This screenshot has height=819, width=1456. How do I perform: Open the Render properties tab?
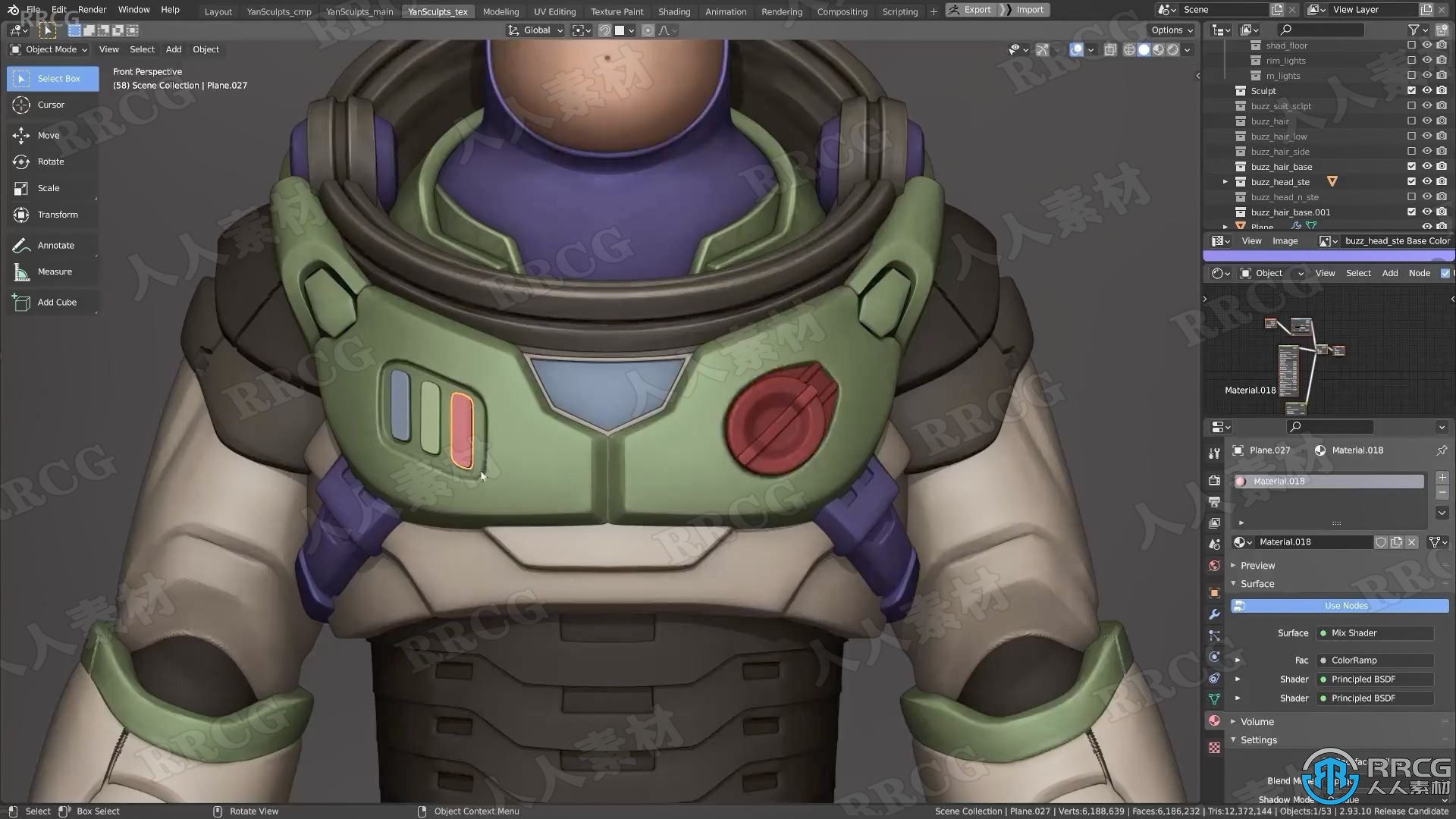[x=1214, y=481]
